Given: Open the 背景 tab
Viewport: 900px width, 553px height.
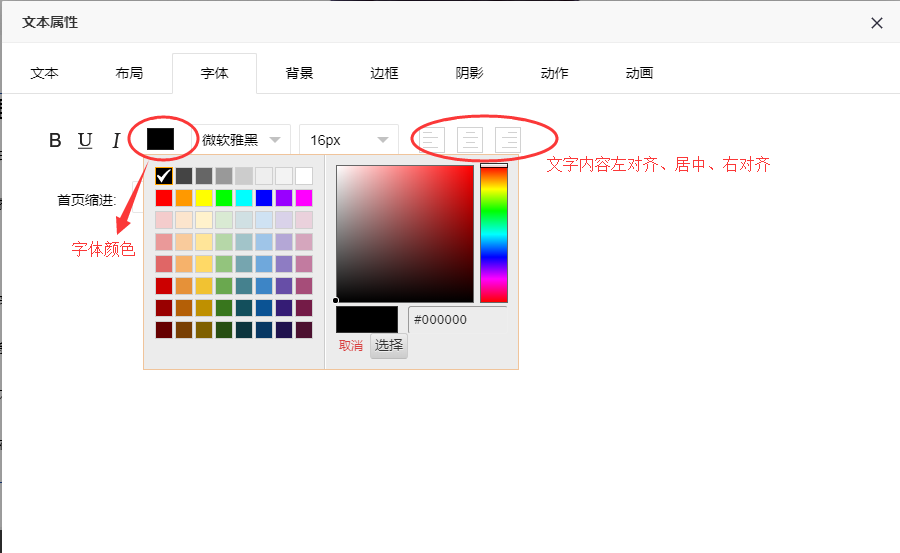Looking at the screenshot, I should pyautogui.click(x=299, y=73).
